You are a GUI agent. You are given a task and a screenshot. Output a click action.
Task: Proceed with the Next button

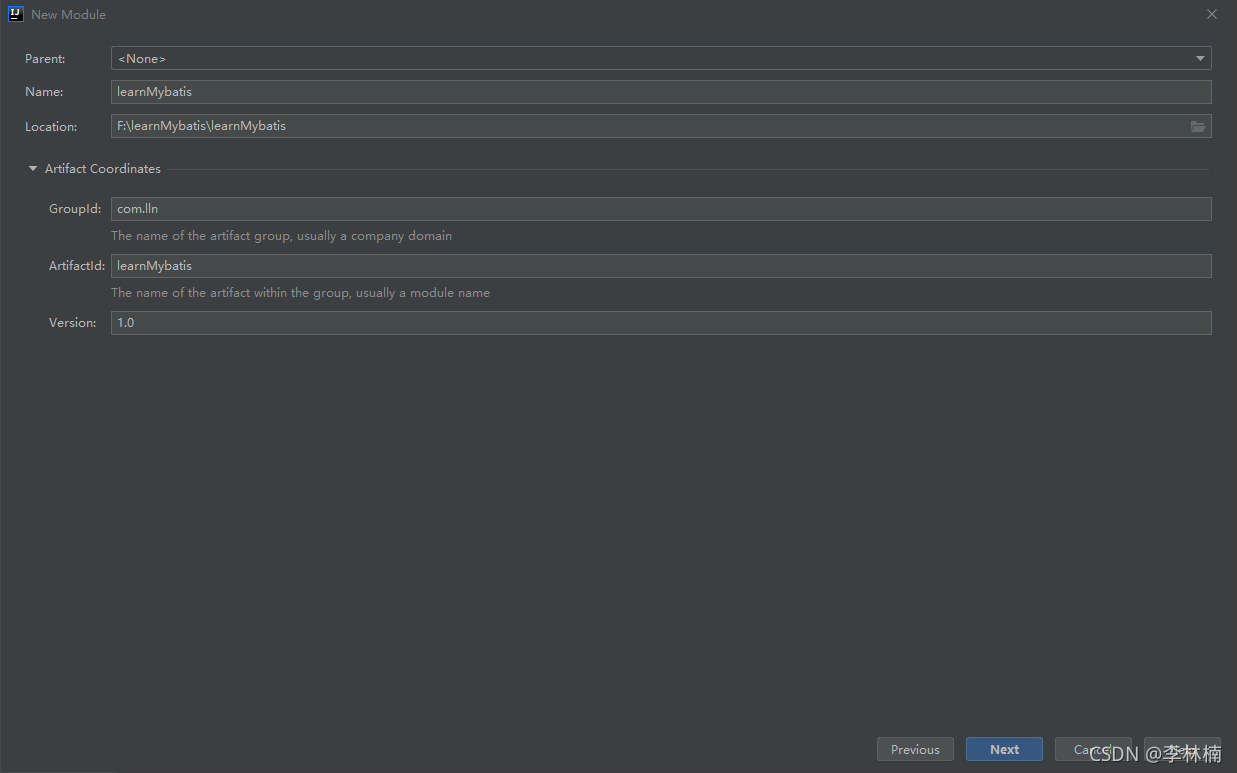click(1004, 749)
